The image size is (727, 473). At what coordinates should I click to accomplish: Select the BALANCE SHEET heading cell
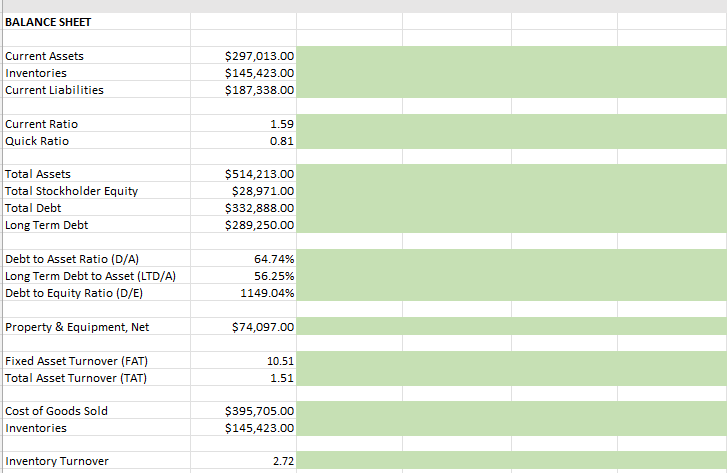(96, 21)
